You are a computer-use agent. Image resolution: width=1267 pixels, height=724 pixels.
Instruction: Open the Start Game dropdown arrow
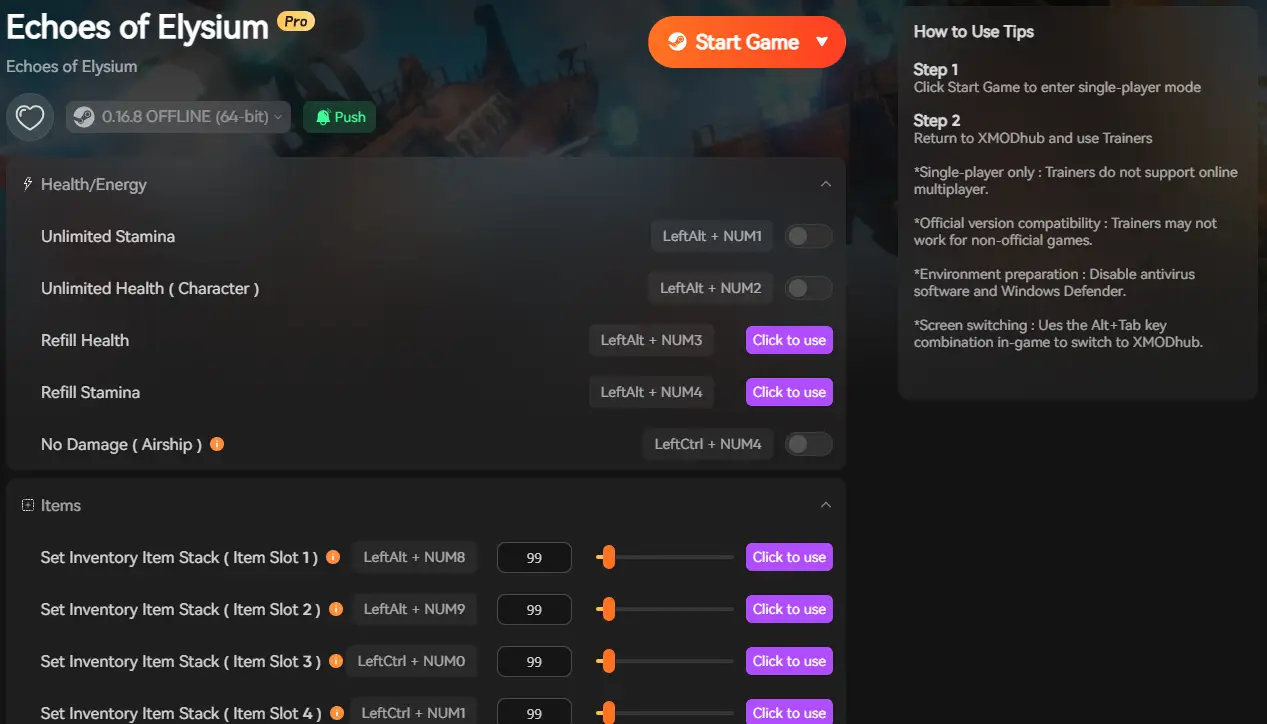coord(822,42)
